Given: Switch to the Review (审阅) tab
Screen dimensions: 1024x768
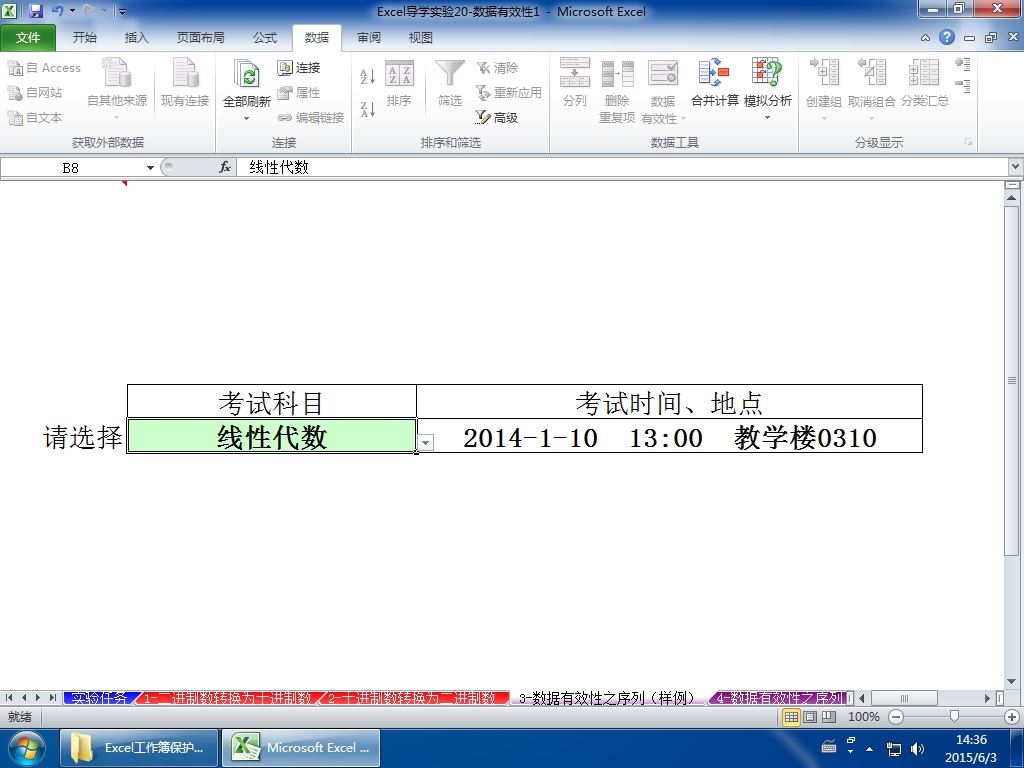Looking at the screenshot, I should coord(369,37).
